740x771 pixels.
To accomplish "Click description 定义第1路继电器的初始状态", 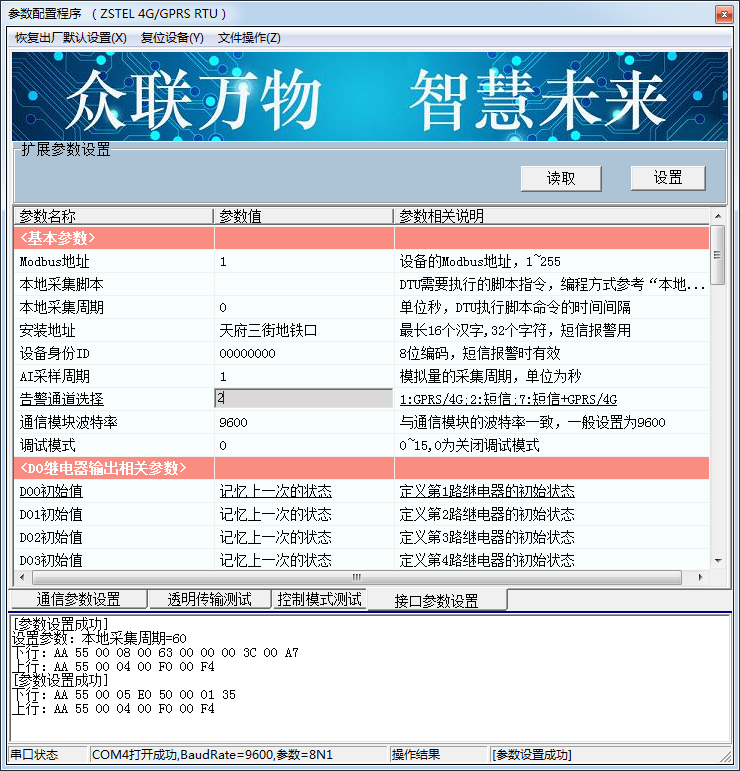I will 487,491.
